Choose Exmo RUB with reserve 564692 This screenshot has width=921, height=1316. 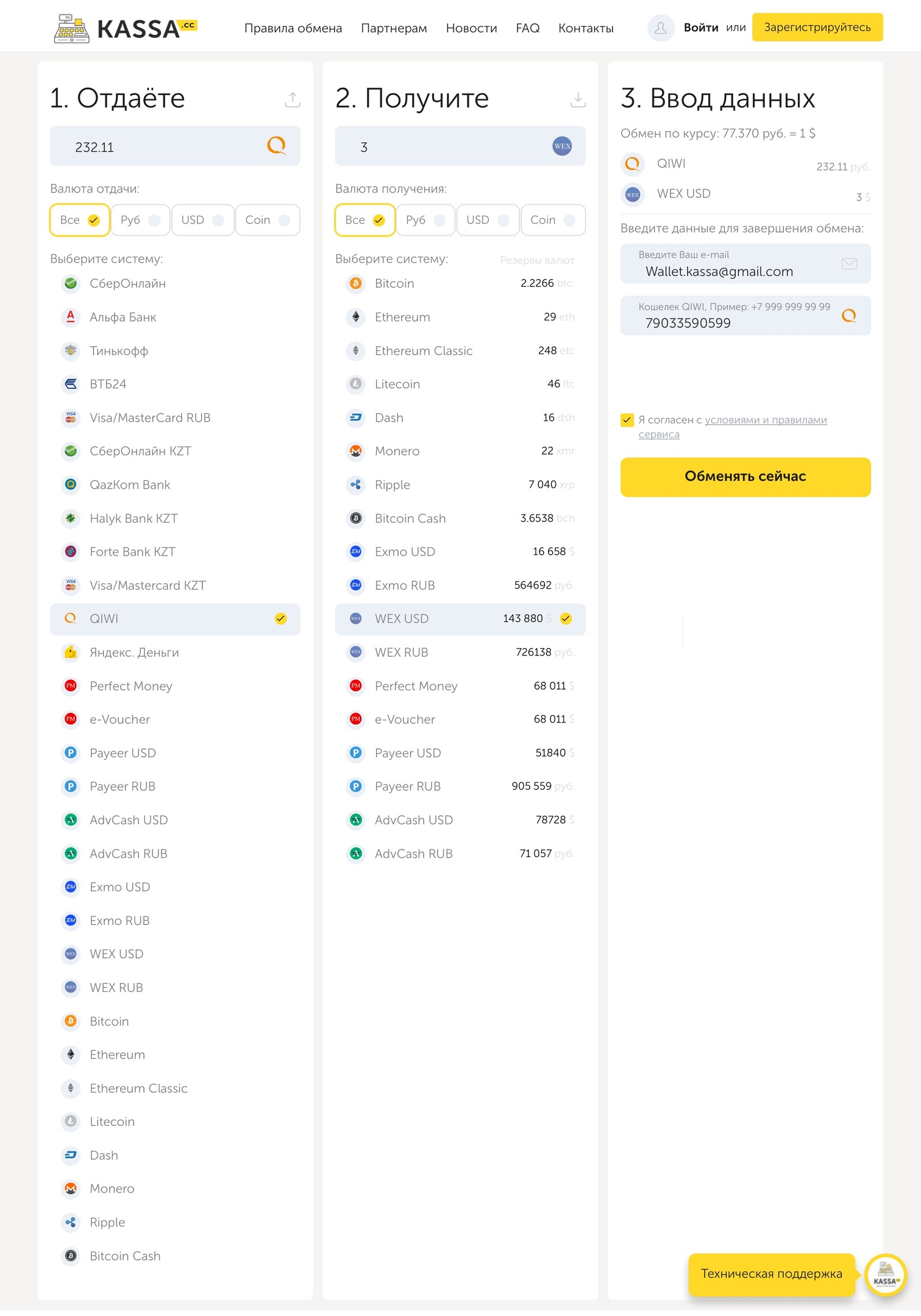[x=460, y=585]
